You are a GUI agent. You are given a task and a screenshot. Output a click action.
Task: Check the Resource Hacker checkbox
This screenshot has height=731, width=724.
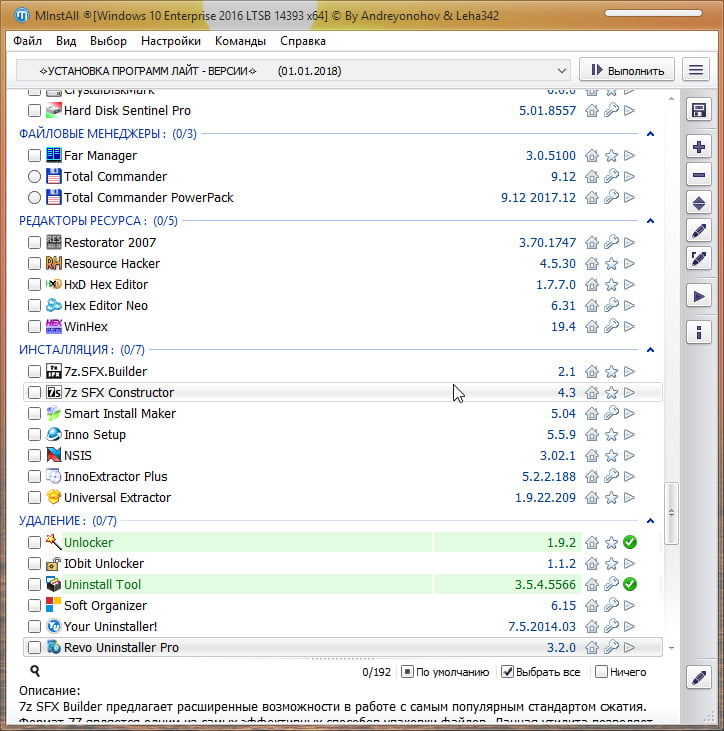pyautogui.click(x=35, y=264)
